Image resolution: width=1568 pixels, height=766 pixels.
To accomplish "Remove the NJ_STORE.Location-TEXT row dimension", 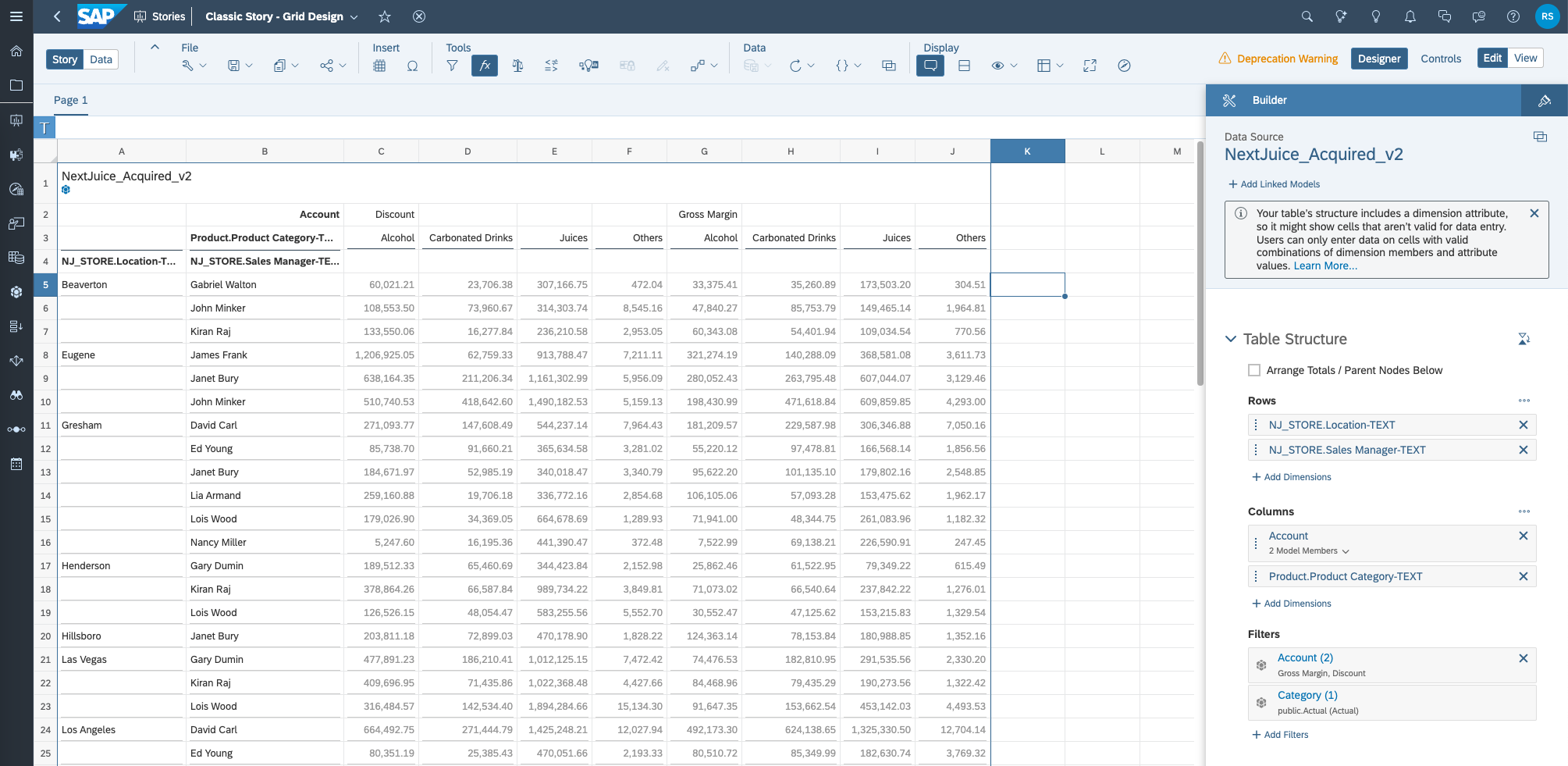I will [x=1523, y=425].
